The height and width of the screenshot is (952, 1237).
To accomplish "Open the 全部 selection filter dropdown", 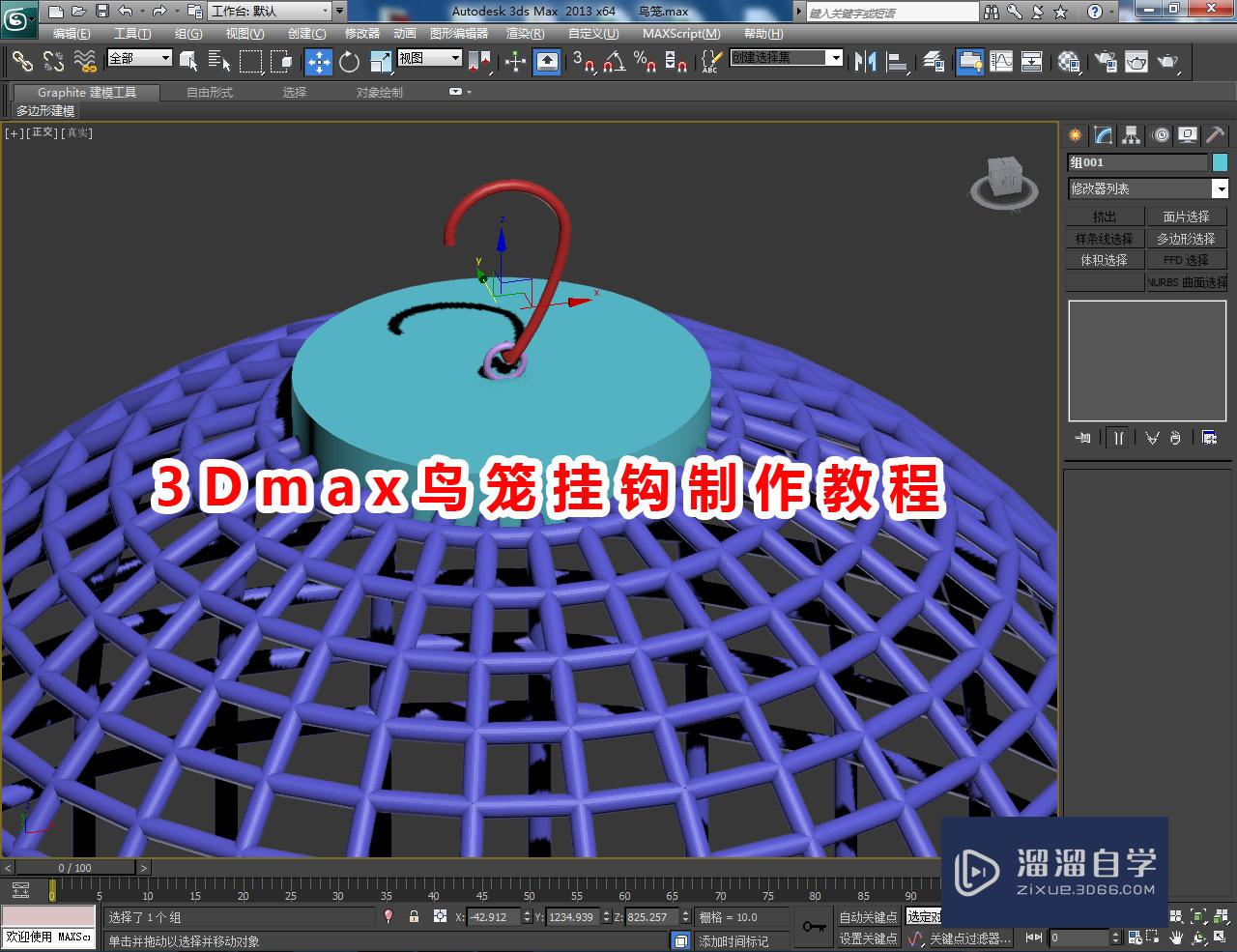I will tap(139, 58).
